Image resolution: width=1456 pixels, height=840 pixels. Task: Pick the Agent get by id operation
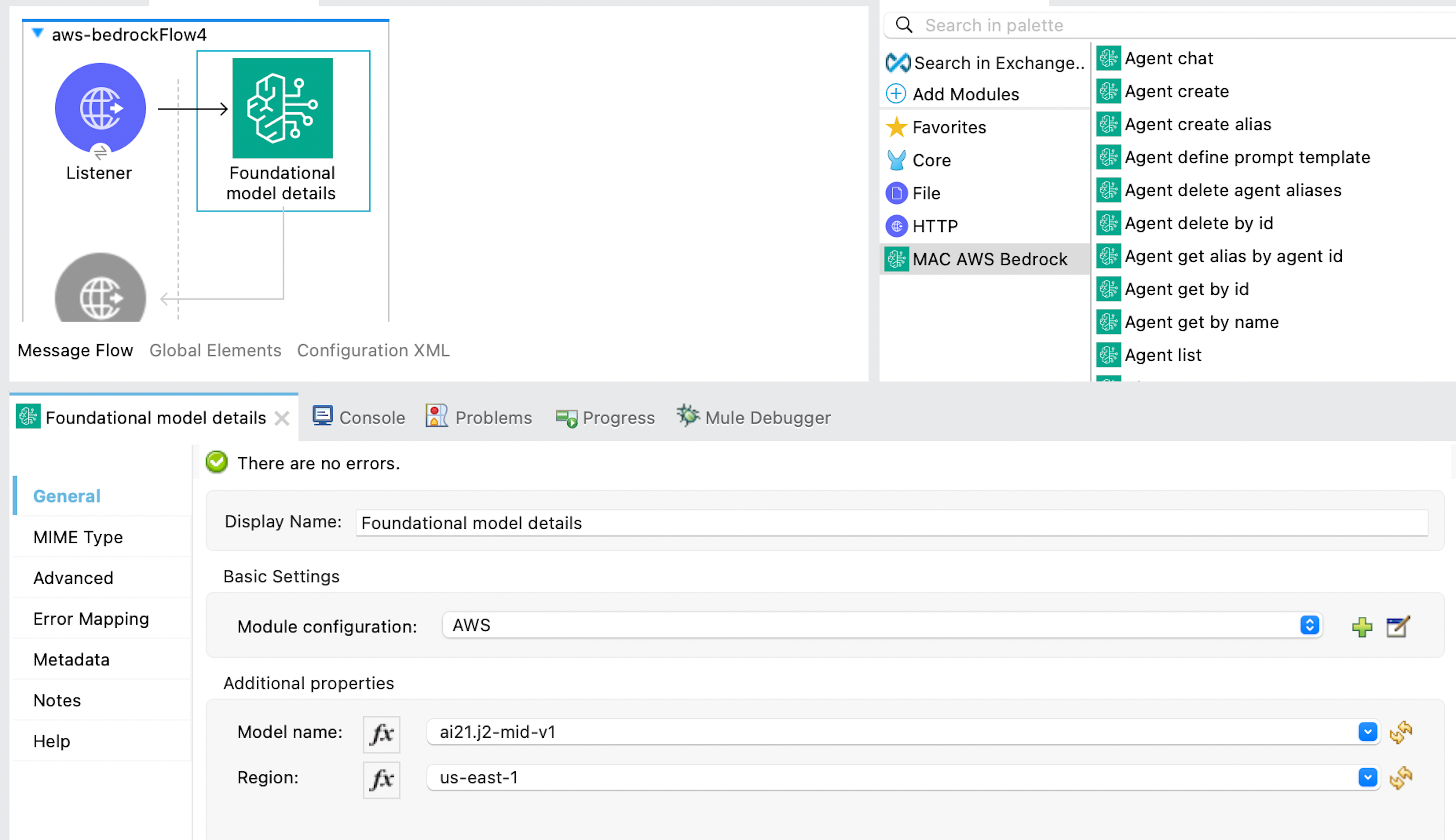click(x=1173, y=288)
